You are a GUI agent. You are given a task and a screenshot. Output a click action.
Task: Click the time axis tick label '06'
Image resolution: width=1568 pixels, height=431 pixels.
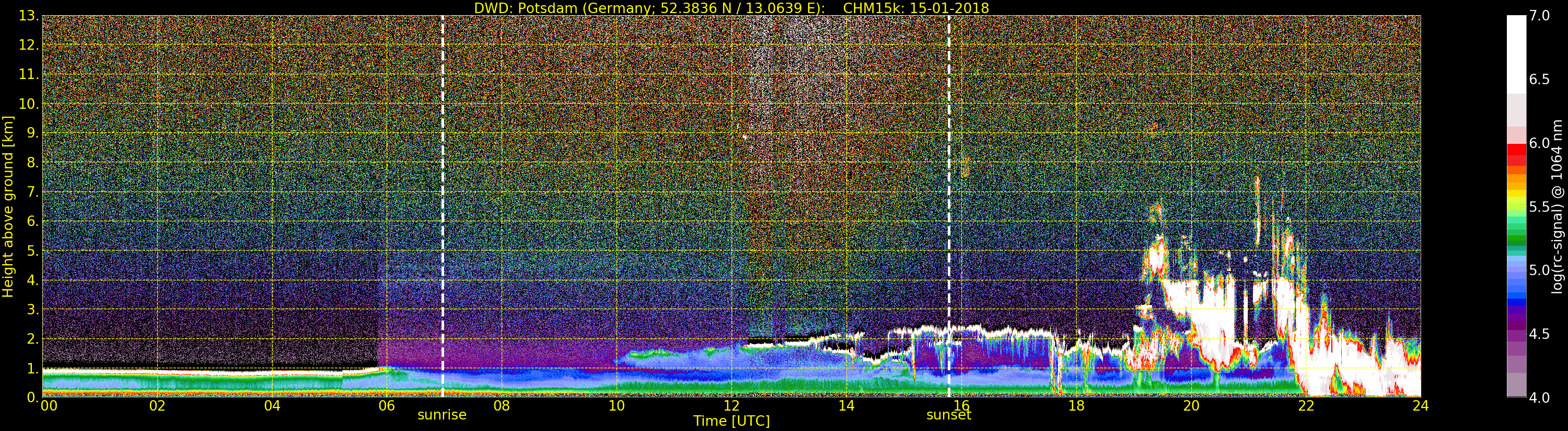click(x=387, y=406)
